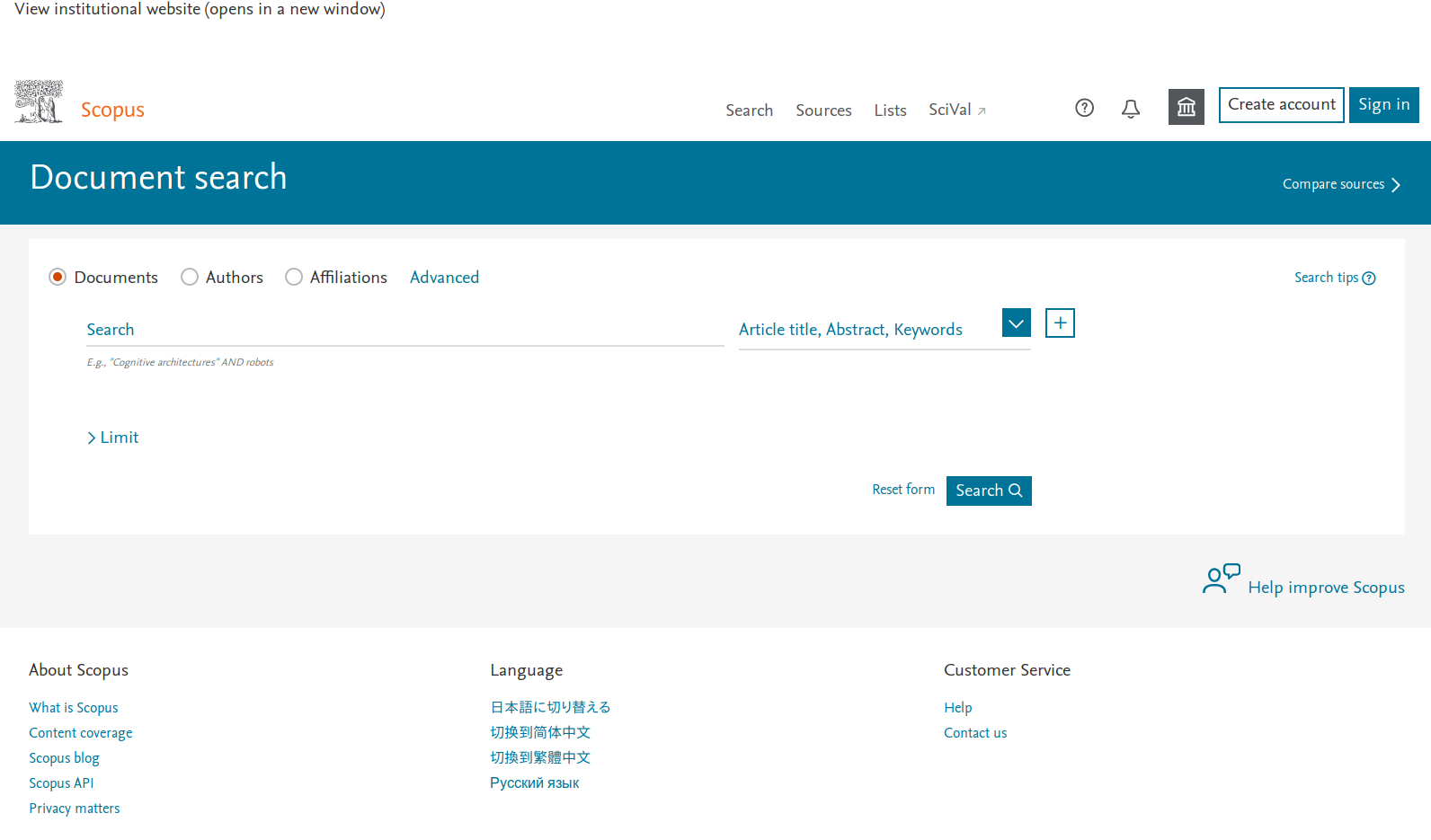Click the Create account button

point(1281,105)
